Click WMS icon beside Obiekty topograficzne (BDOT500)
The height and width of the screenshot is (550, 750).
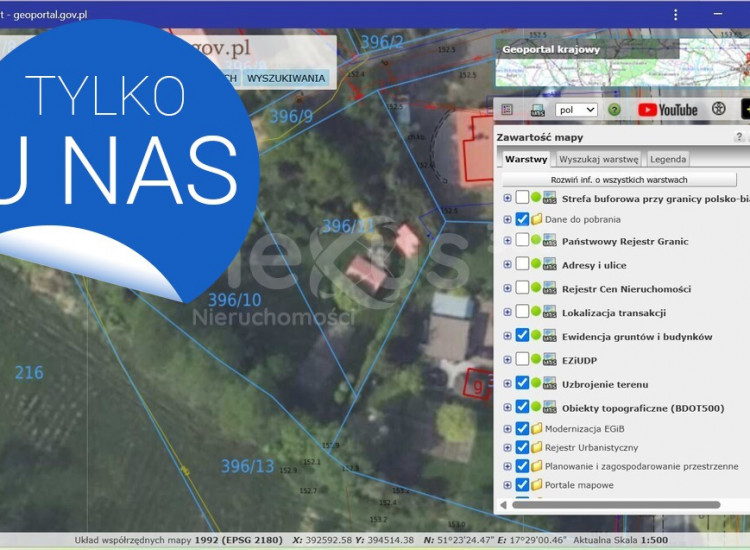pos(550,407)
